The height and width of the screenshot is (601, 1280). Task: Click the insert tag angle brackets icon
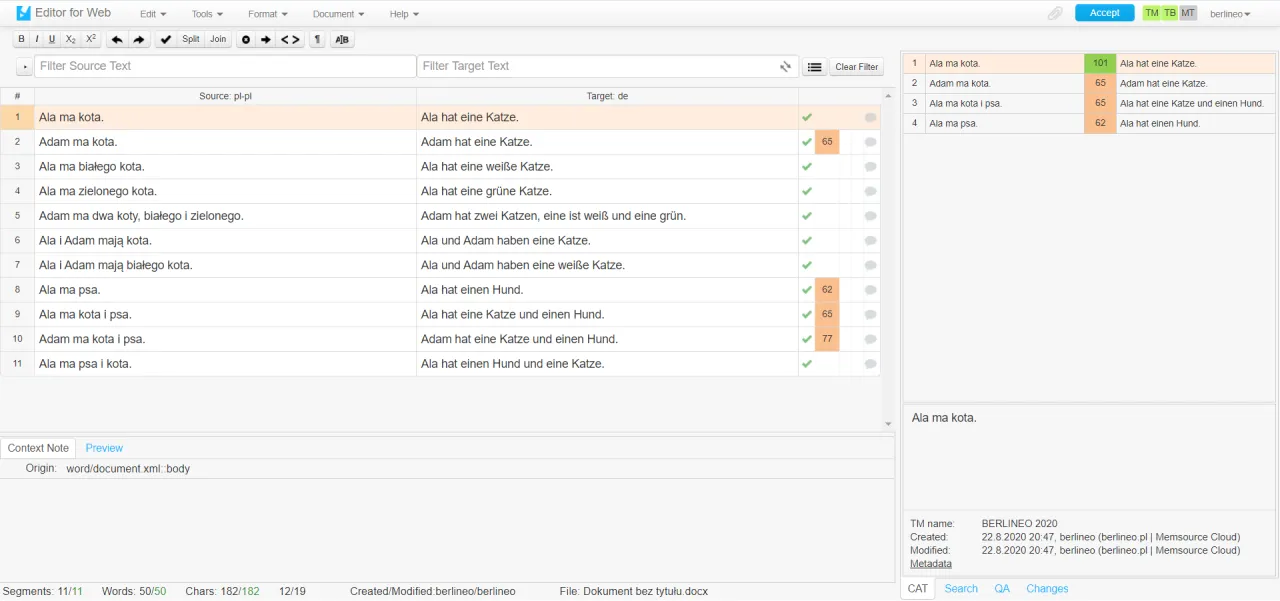click(x=290, y=39)
